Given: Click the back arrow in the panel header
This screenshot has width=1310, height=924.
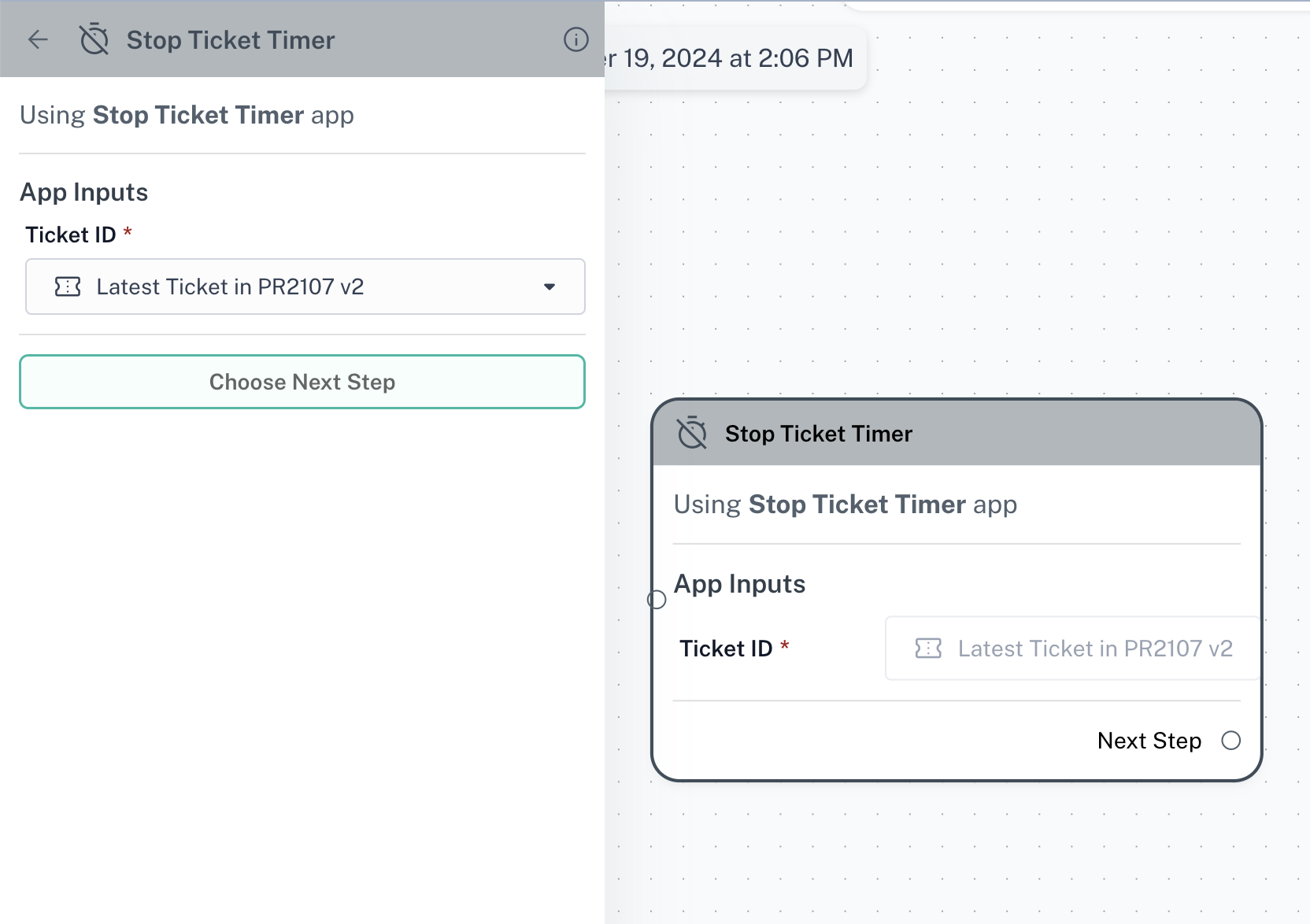Looking at the screenshot, I should coord(37,39).
